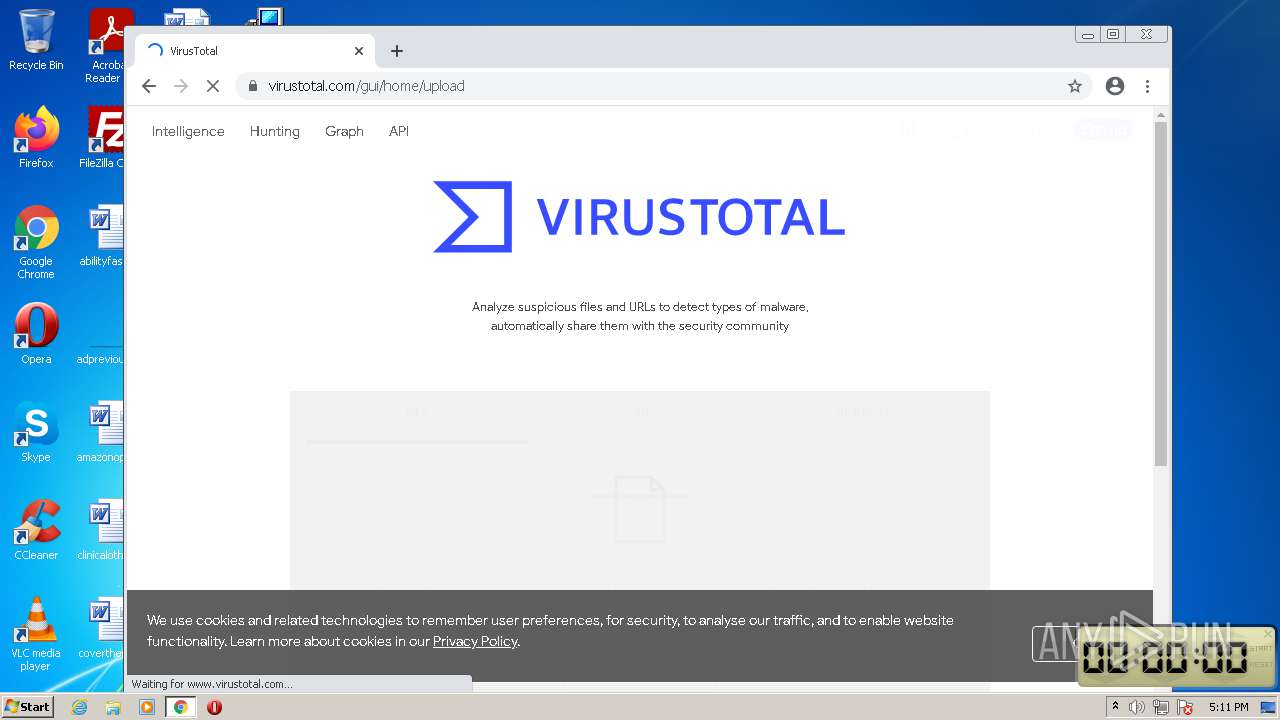Image resolution: width=1280 pixels, height=720 pixels.
Task: Click the page scrollbar up arrow
Action: (x=1161, y=115)
